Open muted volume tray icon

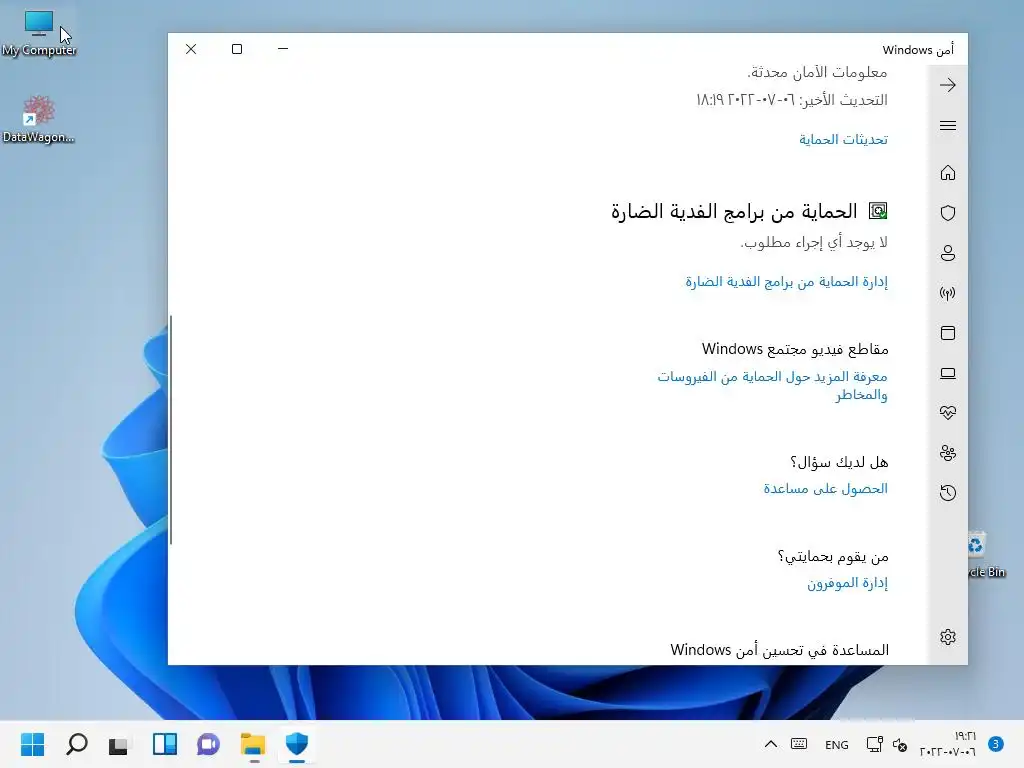click(899, 744)
